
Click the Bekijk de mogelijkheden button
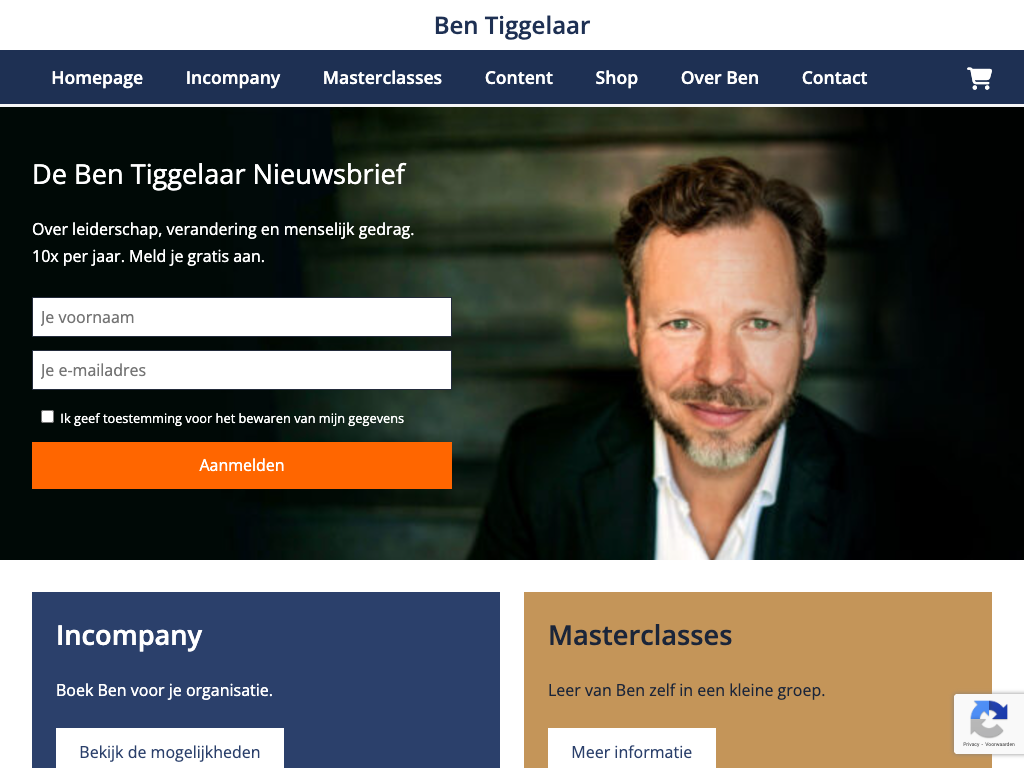tap(170, 748)
